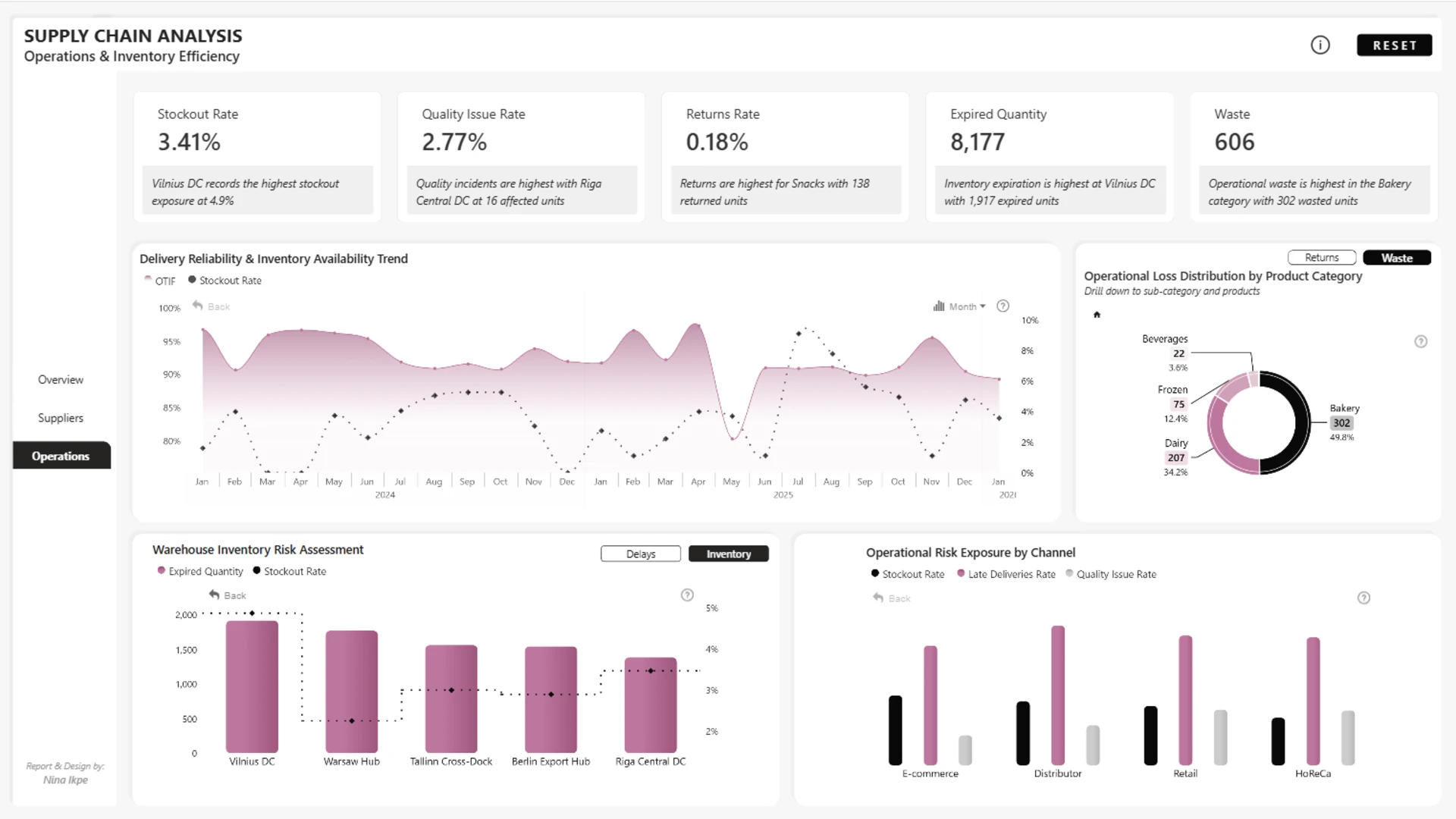Click the Frozen 75 data label

[1178, 404]
